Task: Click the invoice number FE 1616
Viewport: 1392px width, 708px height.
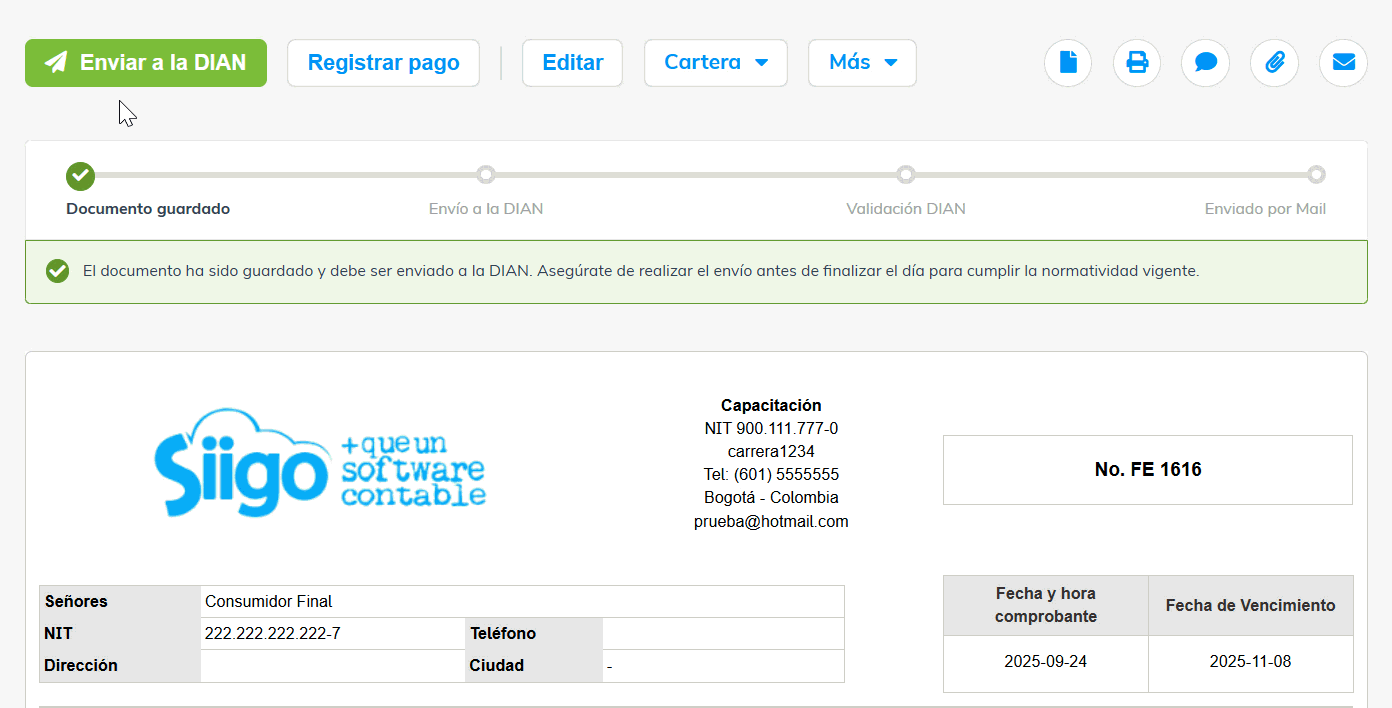Action: click(1148, 470)
